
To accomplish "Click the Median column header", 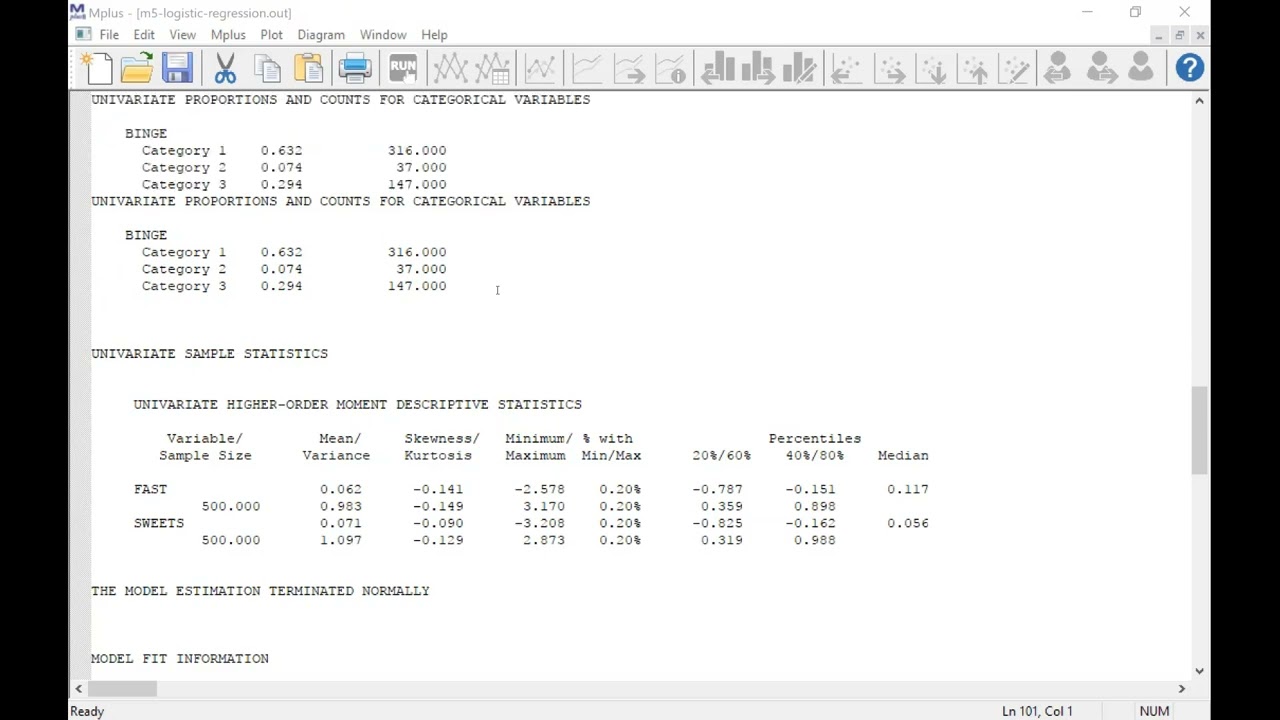I will (903, 455).
